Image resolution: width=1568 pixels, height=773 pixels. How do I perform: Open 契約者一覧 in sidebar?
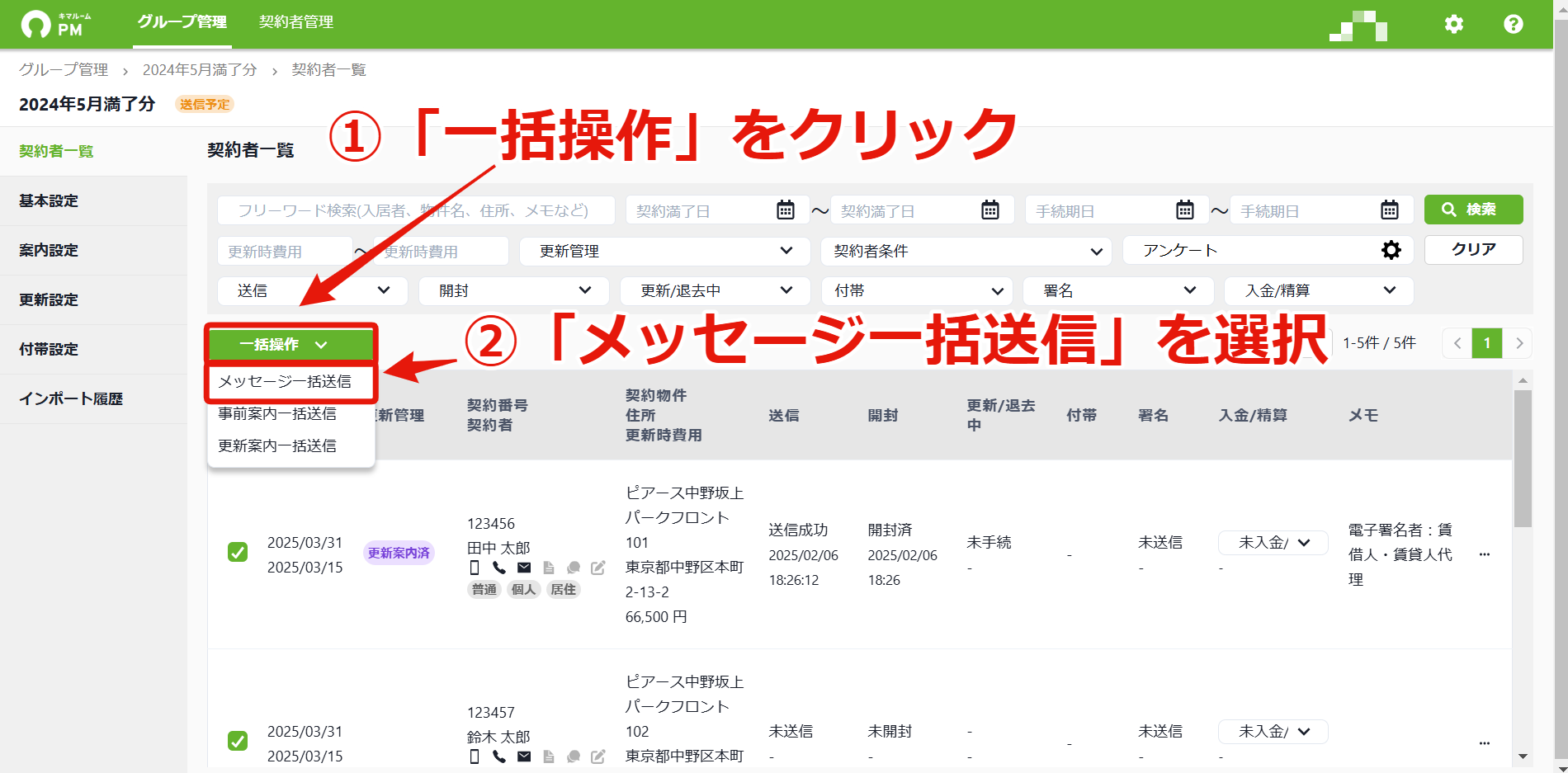pyautogui.click(x=93, y=151)
